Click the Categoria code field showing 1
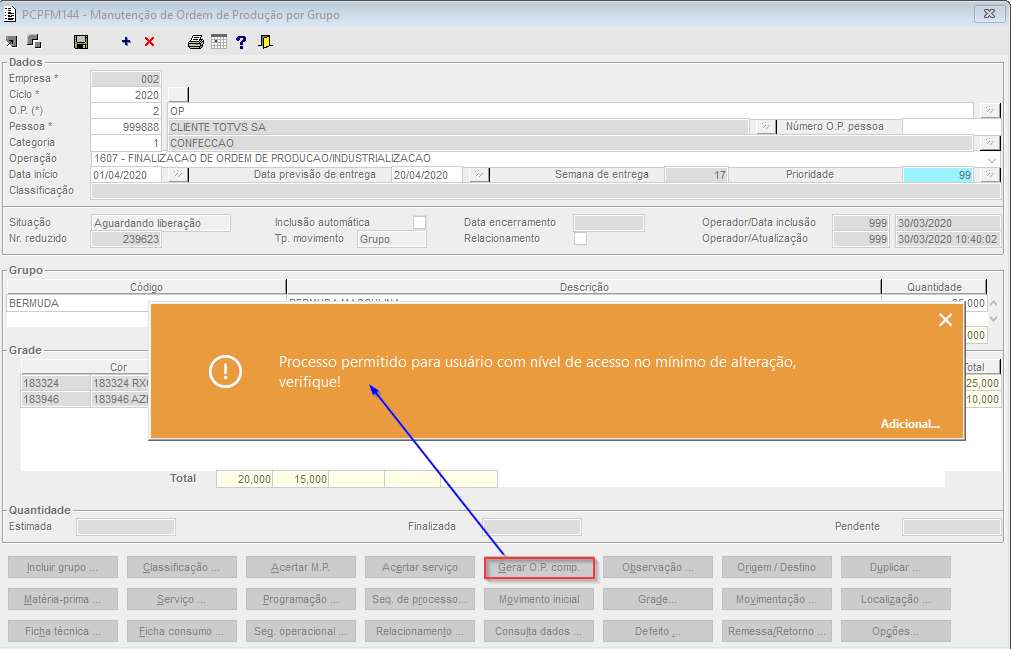Image resolution: width=1011 pixels, height=649 pixels. pos(126,143)
